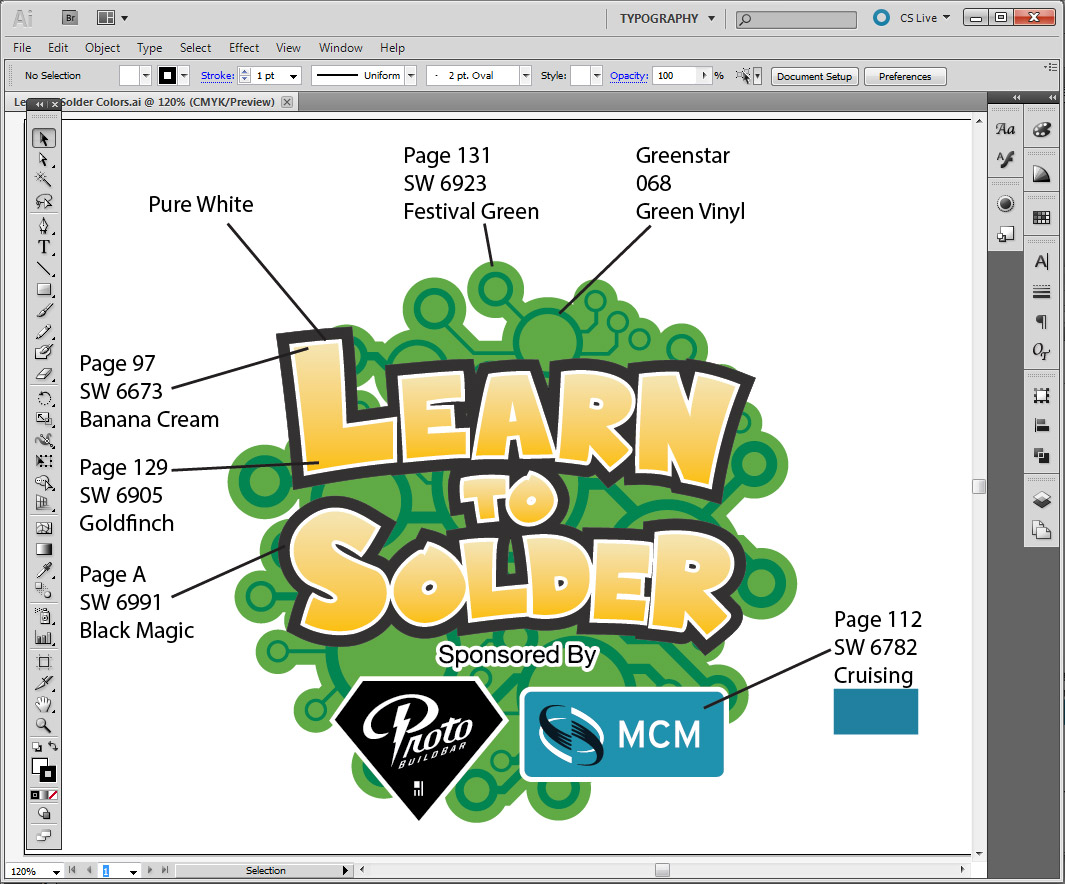Click the stroke color swatch in control bar
Screen dimensions: 1065x884
(167, 75)
